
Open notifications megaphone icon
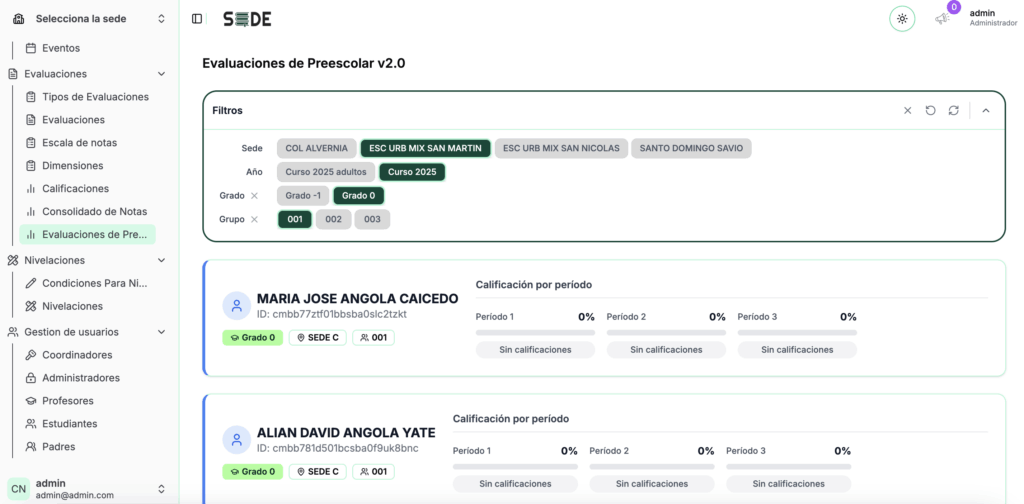coord(942,19)
